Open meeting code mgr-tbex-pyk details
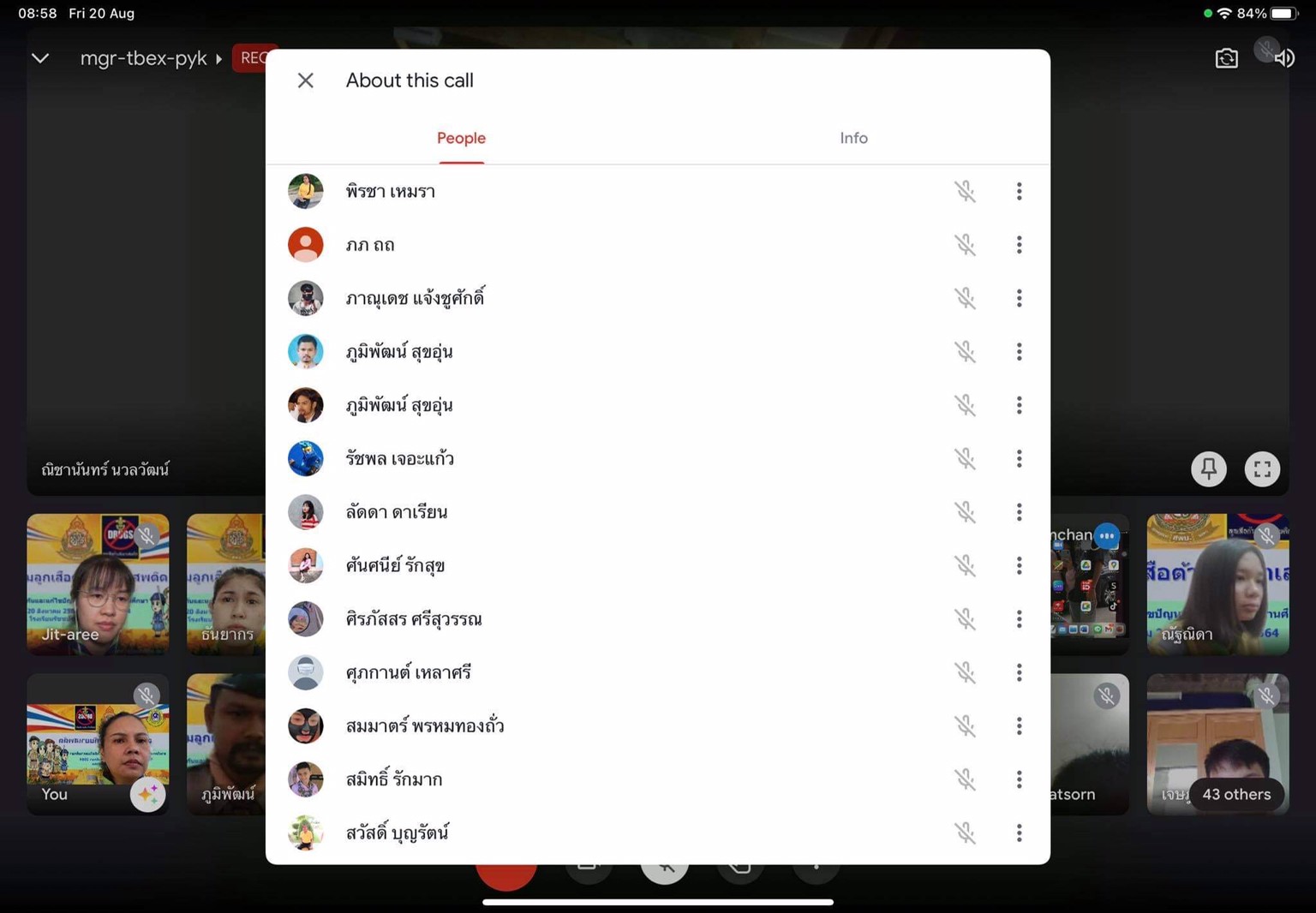Image resolution: width=1316 pixels, height=913 pixels. pos(151,58)
